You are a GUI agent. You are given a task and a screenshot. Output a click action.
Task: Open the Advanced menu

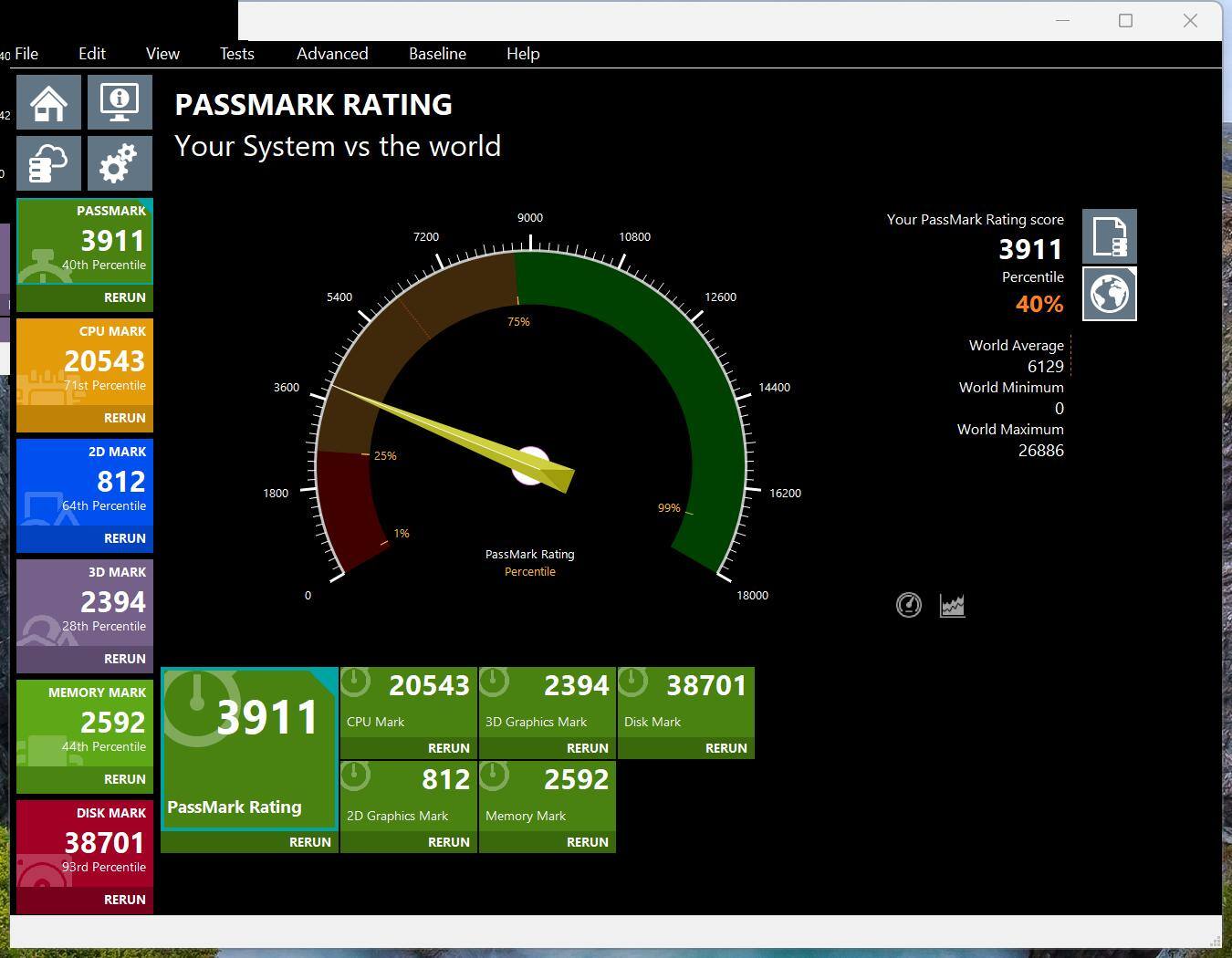(x=332, y=54)
